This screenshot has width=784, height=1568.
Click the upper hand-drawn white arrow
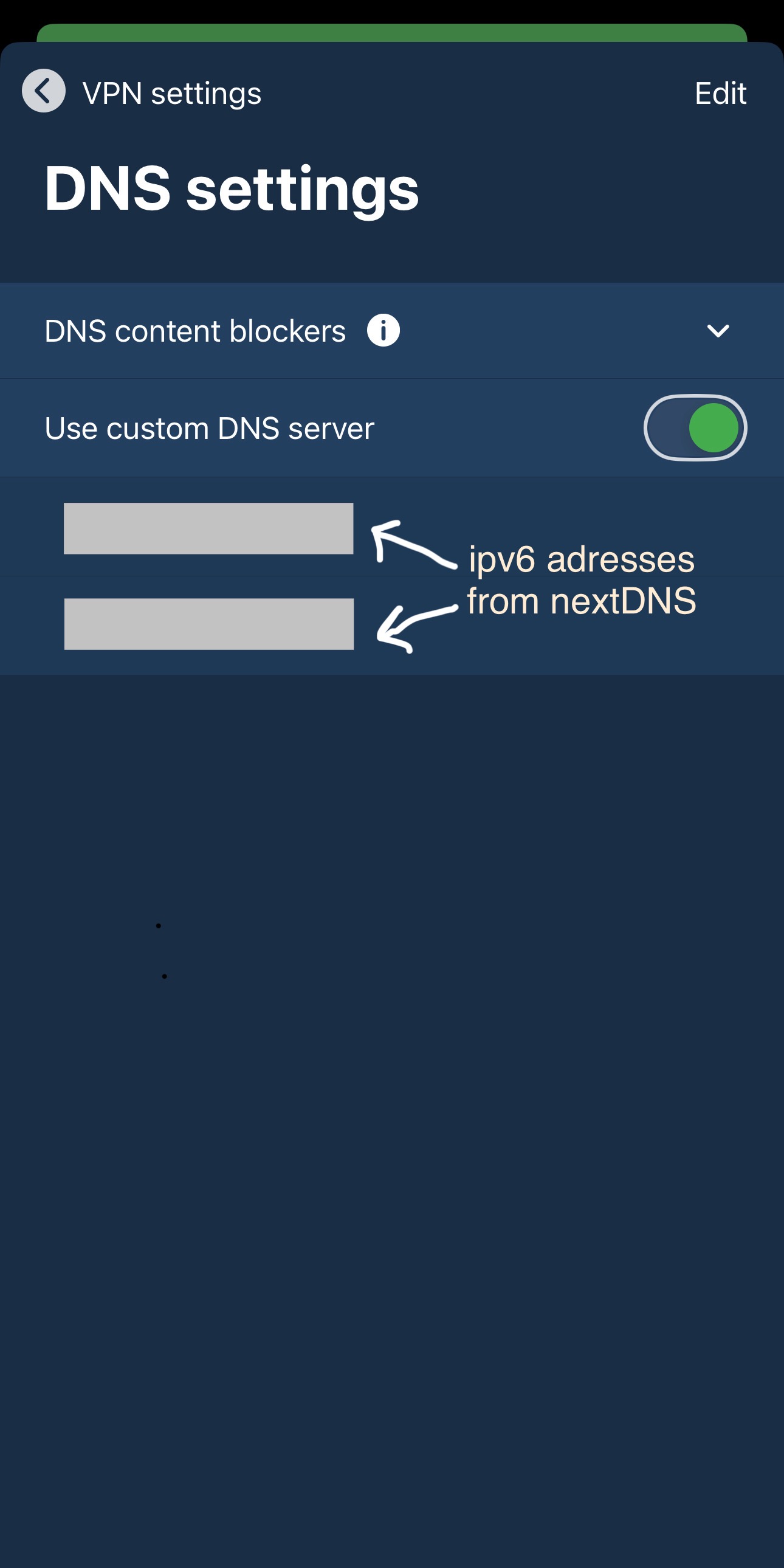[414, 543]
